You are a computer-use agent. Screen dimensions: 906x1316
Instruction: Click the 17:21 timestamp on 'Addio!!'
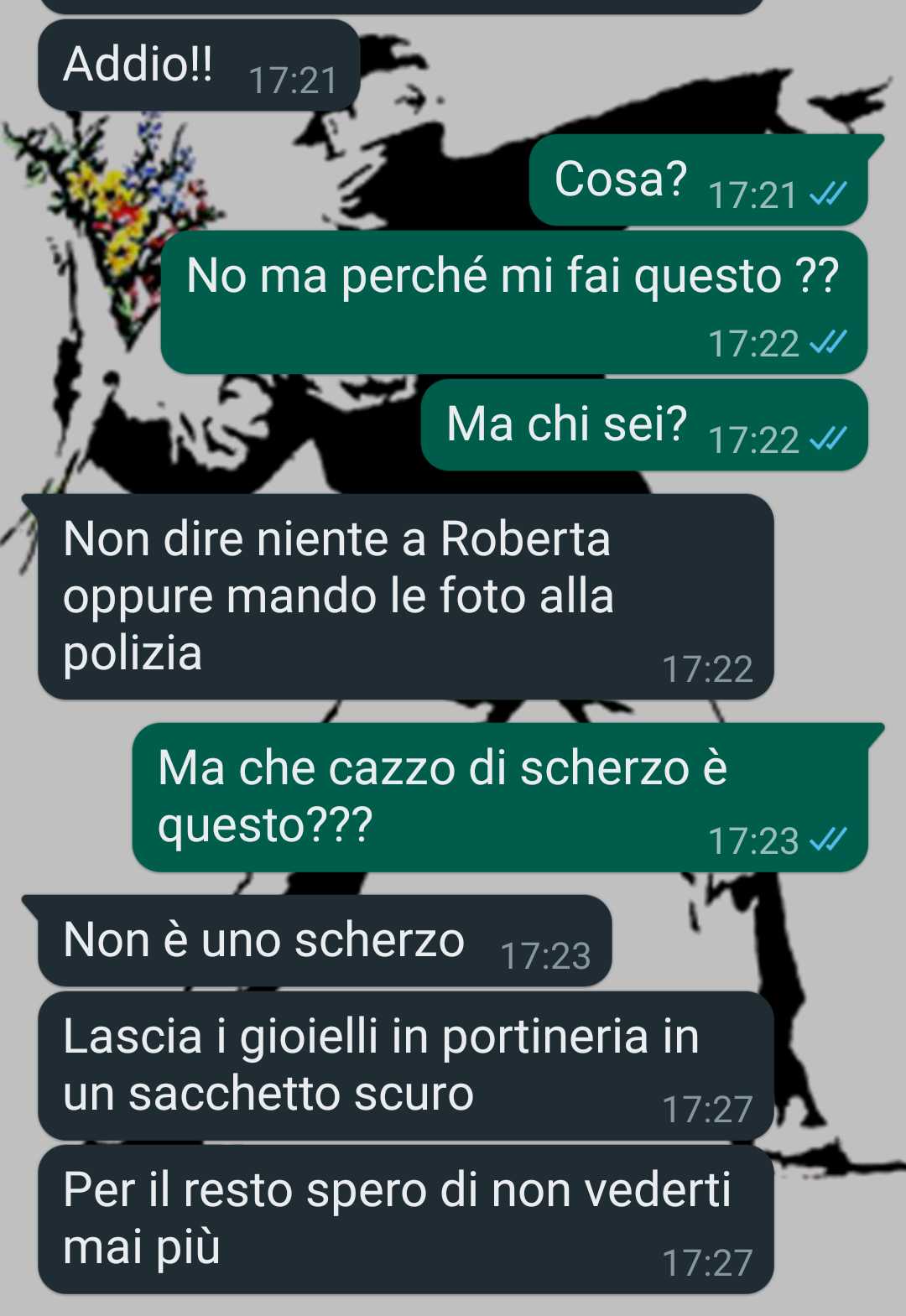pyautogui.click(x=293, y=81)
